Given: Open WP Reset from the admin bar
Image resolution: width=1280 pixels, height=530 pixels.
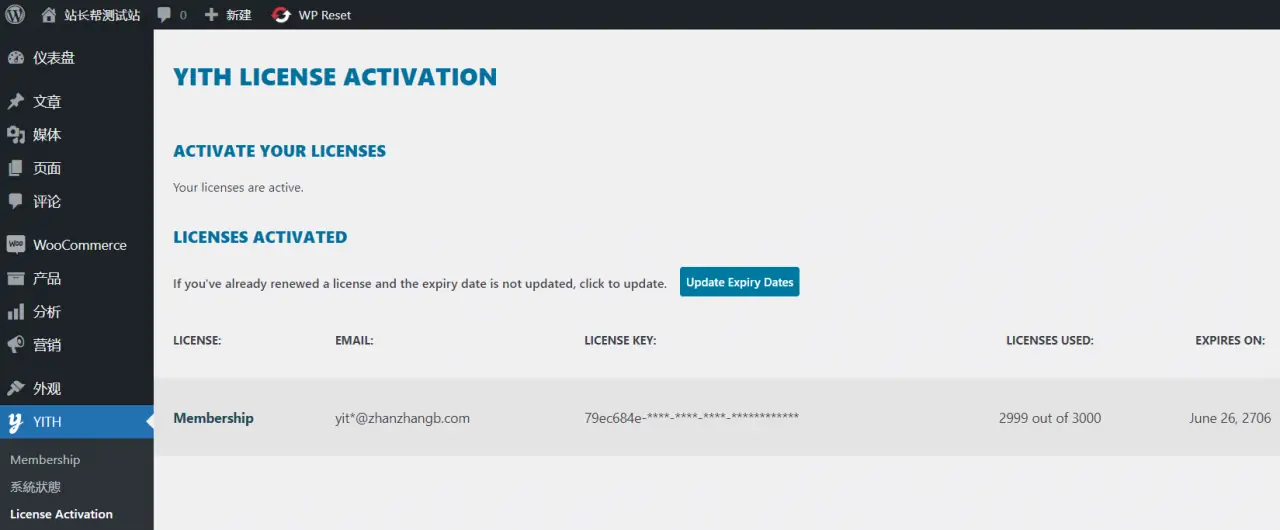Looking at the screenshot, I should 312,15.
